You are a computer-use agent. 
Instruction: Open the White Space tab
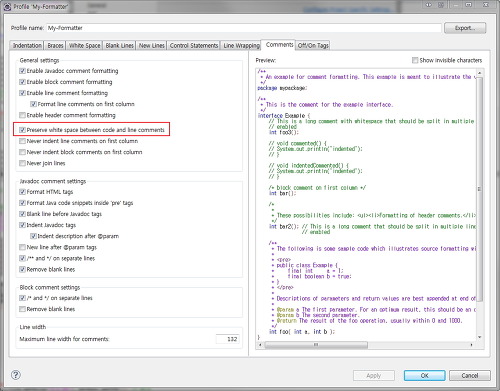[x=85, y=45]
